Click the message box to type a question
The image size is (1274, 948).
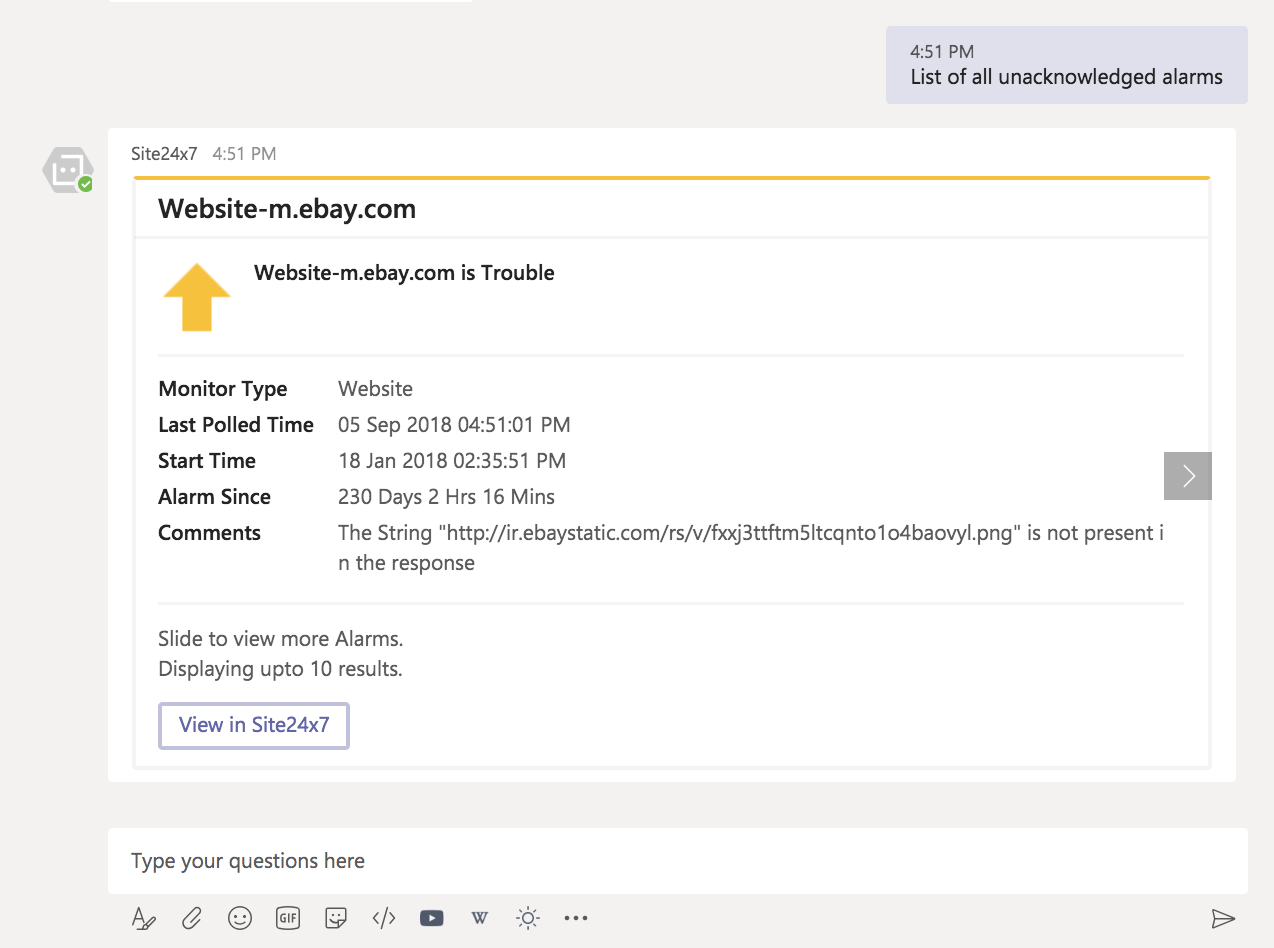click(x=677, y=861)
